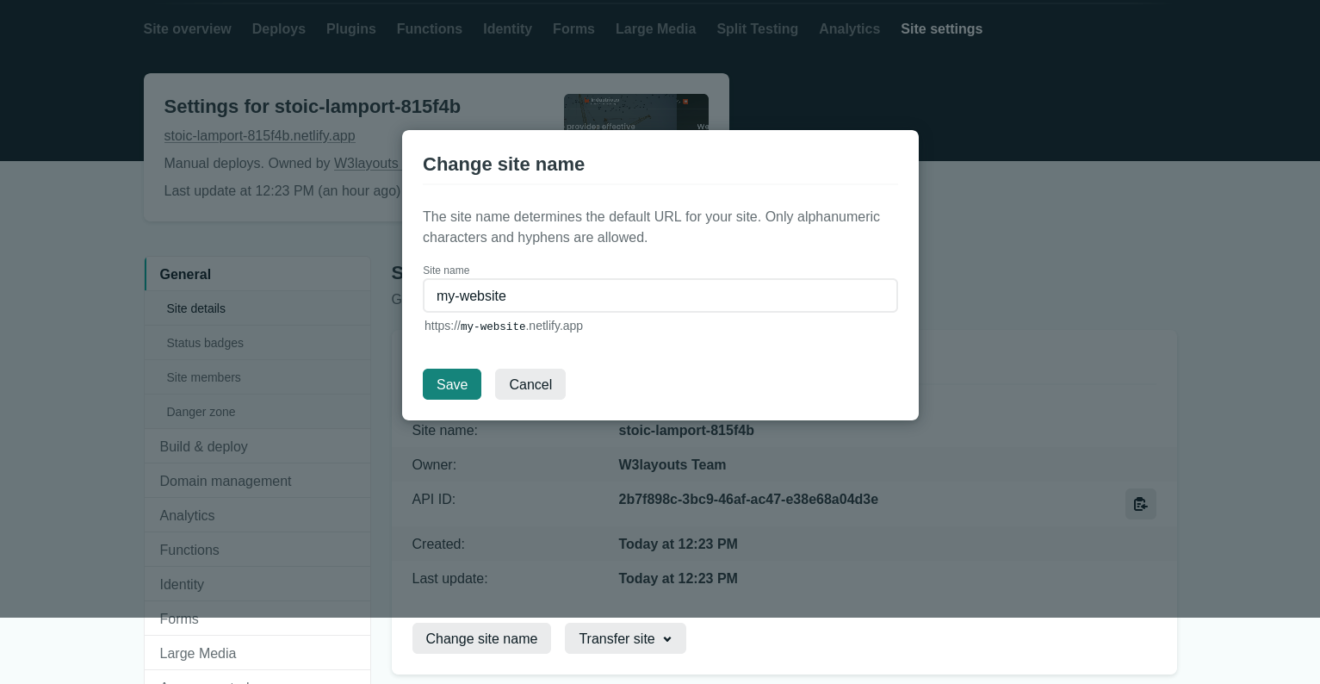Open the Transfer site dropdown
1320x684 pixels.
[625, 639]
